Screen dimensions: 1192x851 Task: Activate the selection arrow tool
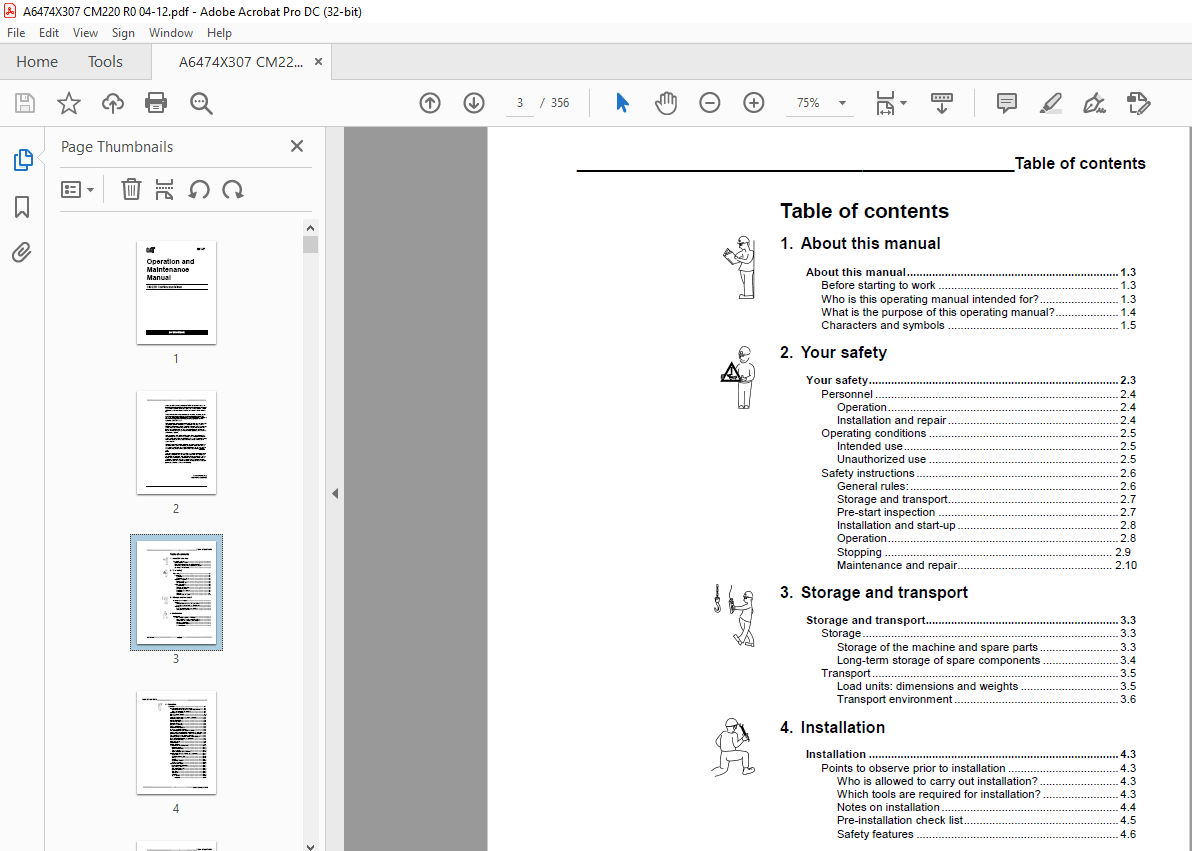[x=622, y=103]
